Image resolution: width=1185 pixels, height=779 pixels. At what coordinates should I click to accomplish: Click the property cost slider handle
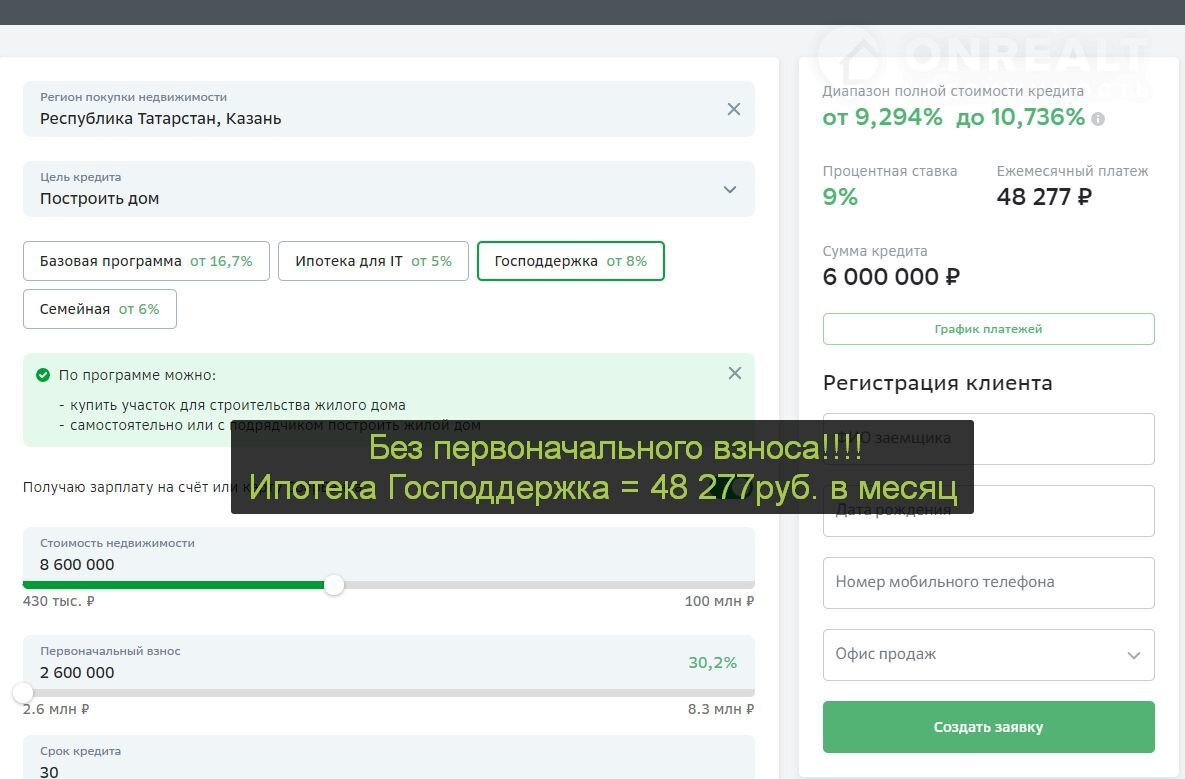pos(334,585)
